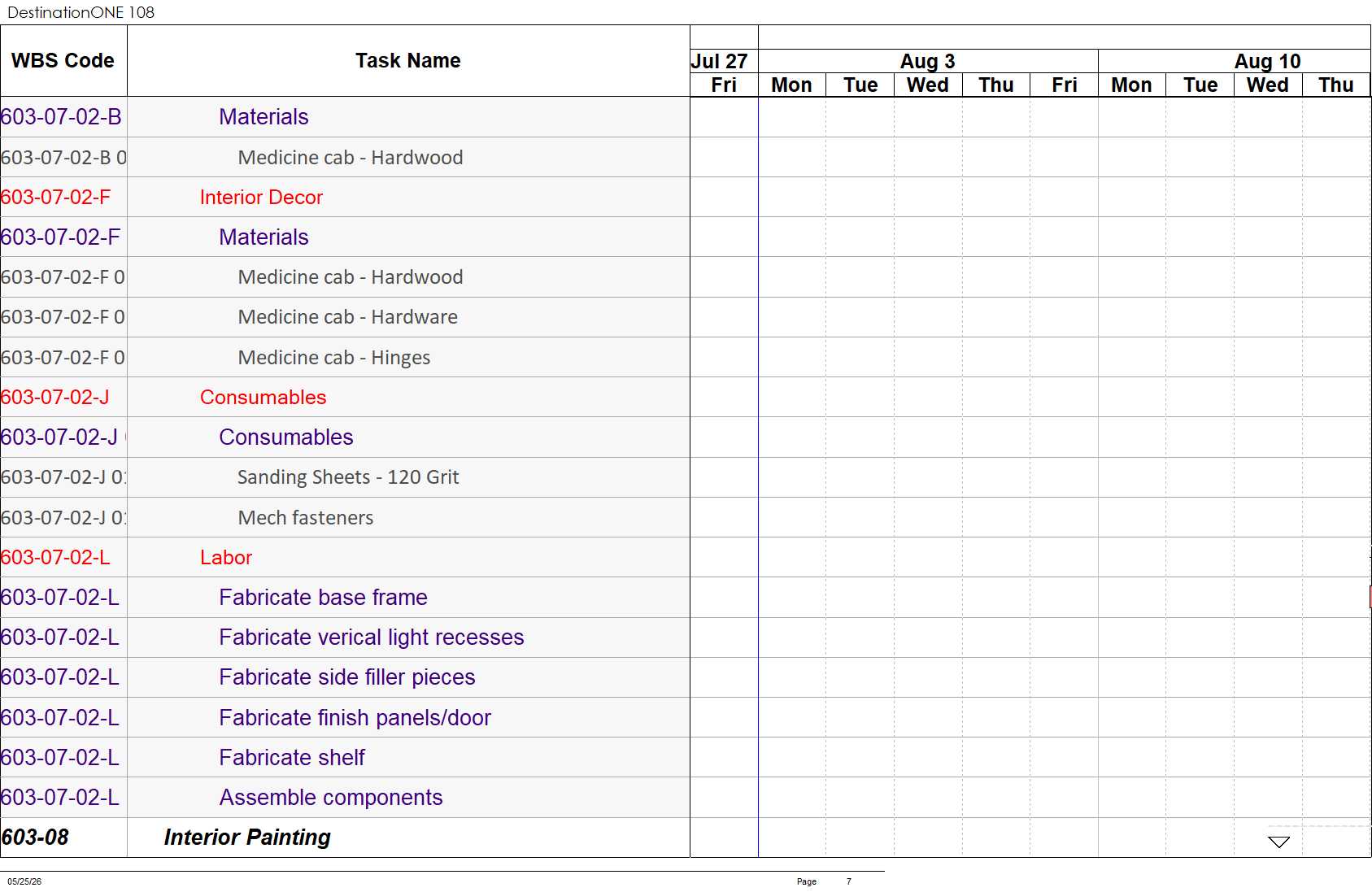Click the Aug 10 week header

coord(1267,61)
